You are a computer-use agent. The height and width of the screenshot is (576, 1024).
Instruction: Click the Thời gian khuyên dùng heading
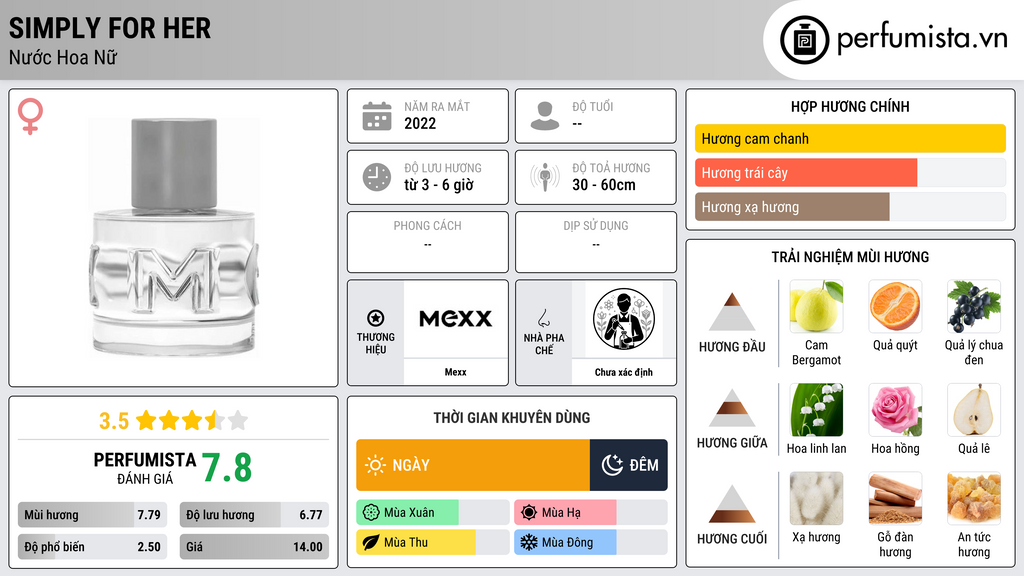512,417
